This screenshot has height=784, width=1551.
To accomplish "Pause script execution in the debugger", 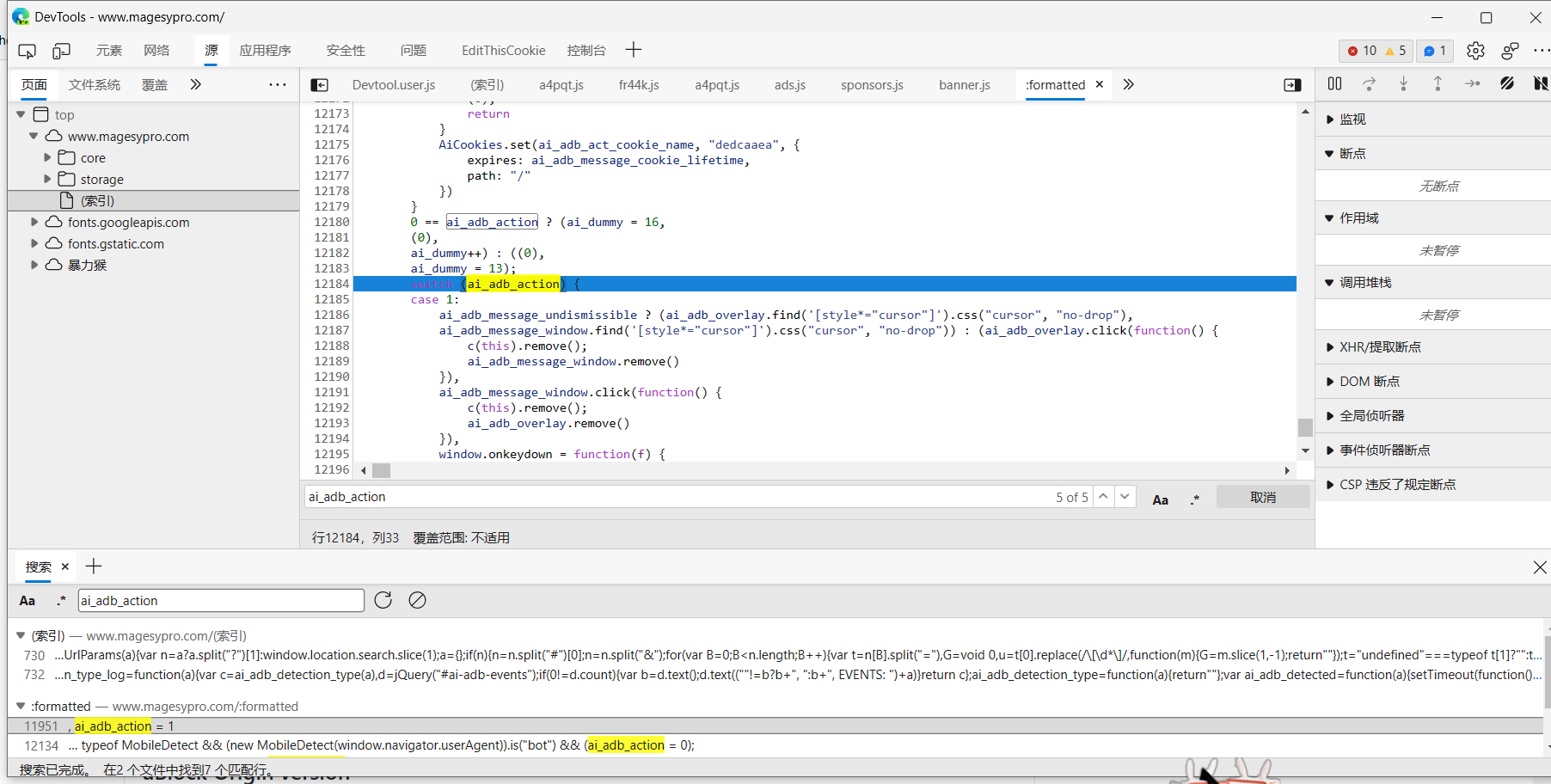I will (1334, 83).
